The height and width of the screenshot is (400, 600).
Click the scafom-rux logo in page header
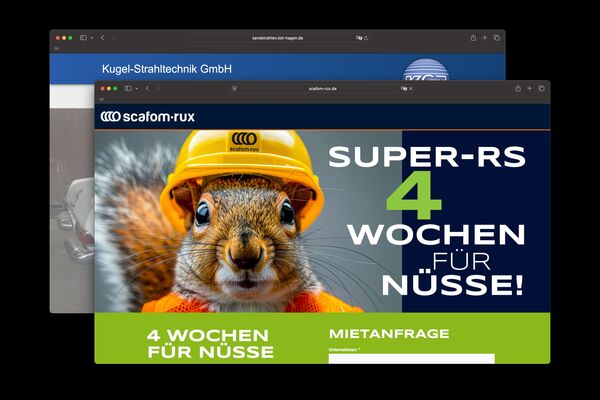tap(147, 116)
